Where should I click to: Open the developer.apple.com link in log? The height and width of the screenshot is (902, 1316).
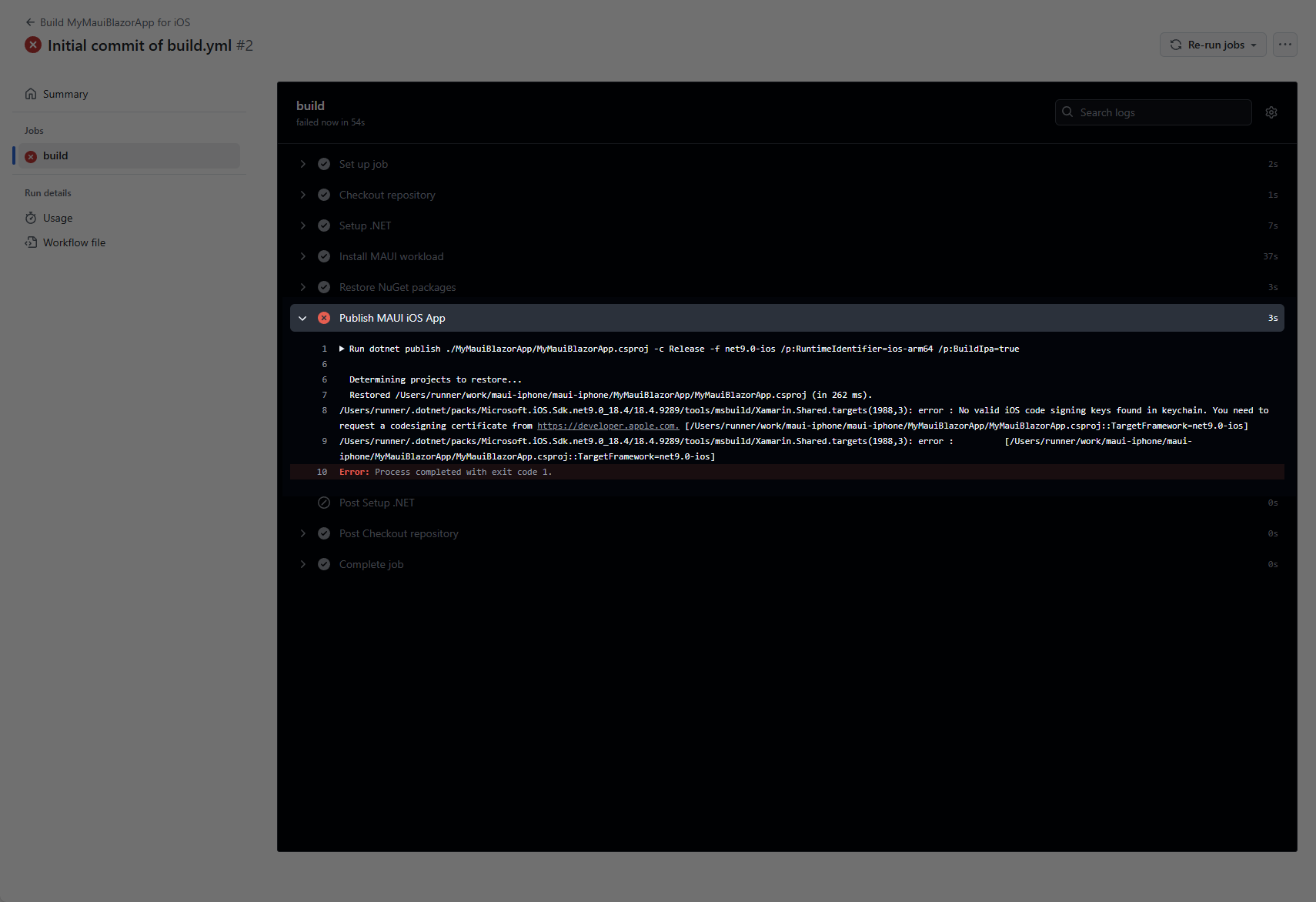608,426
